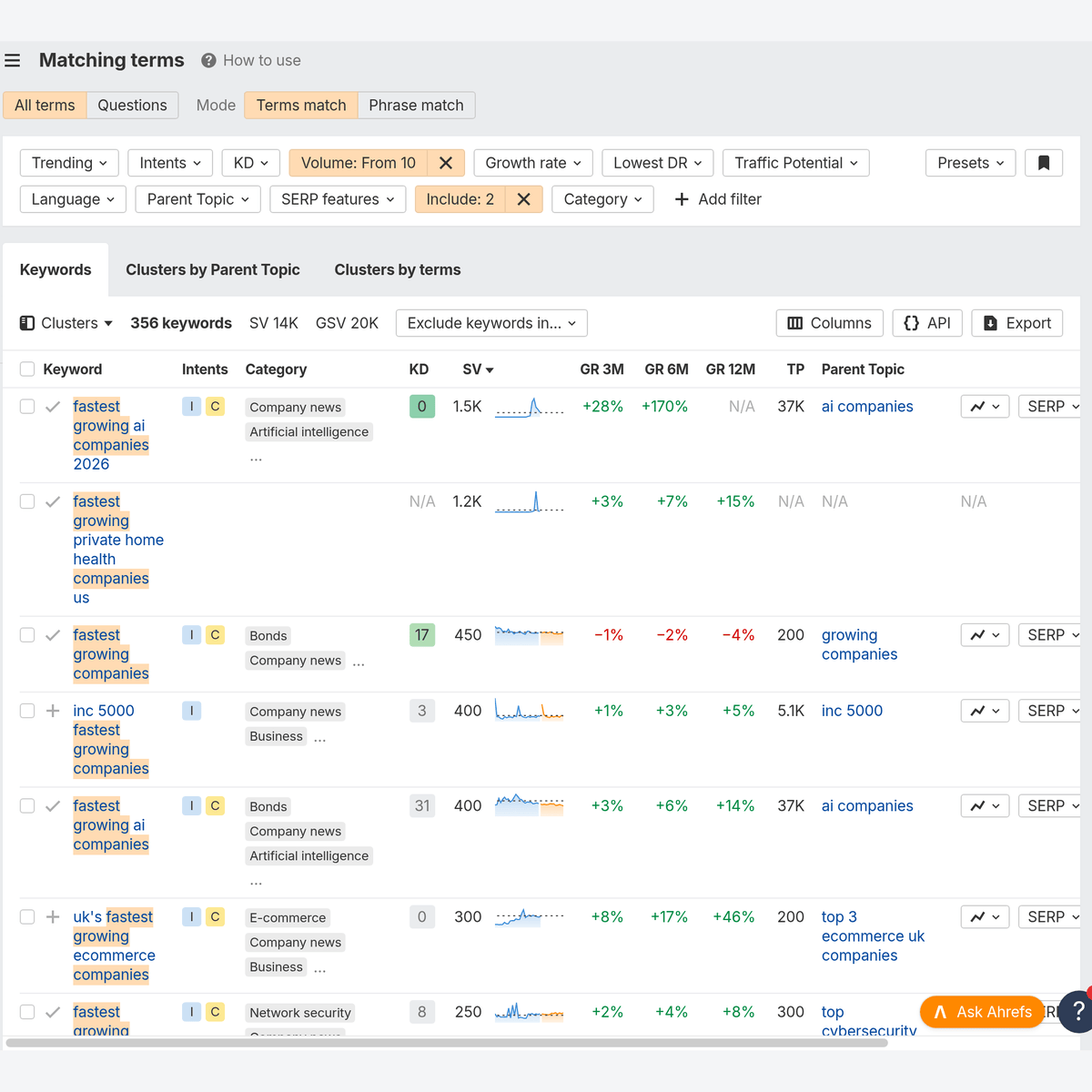The image size is (1092, 1092).
Task: Open trend chart for fastest growing ai companies row
Action: 985,806
